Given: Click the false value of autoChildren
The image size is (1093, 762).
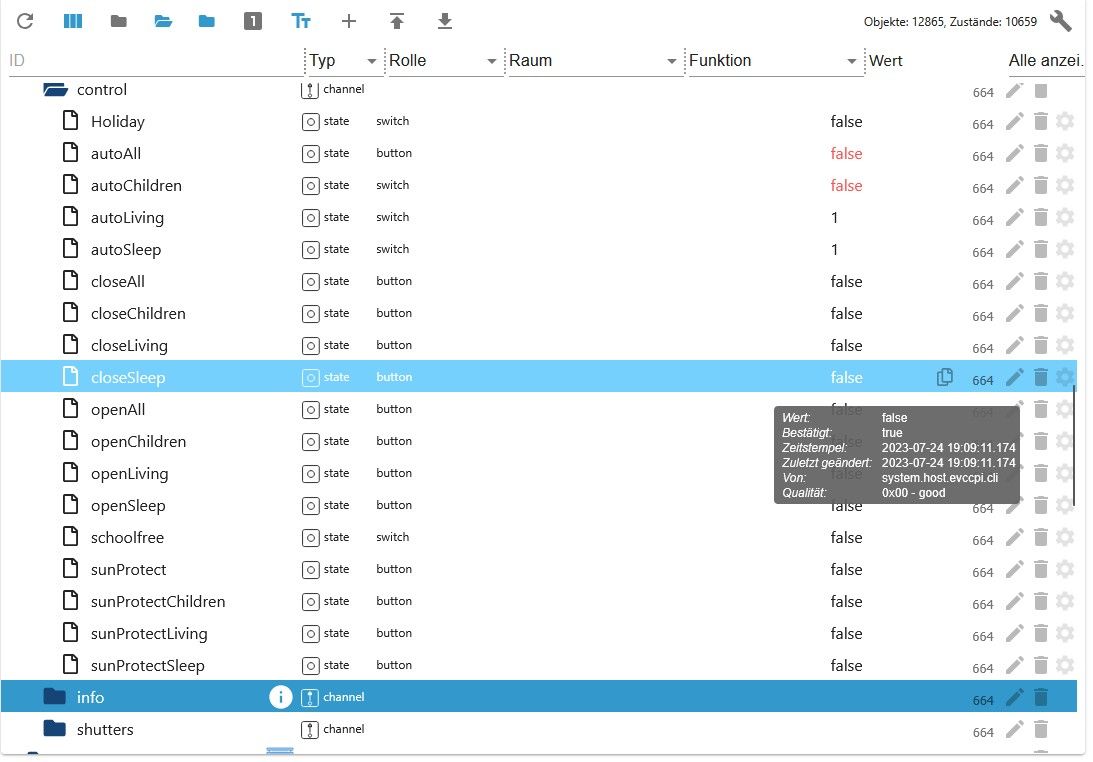Looking at the screenshot, I should pos(846,186).
